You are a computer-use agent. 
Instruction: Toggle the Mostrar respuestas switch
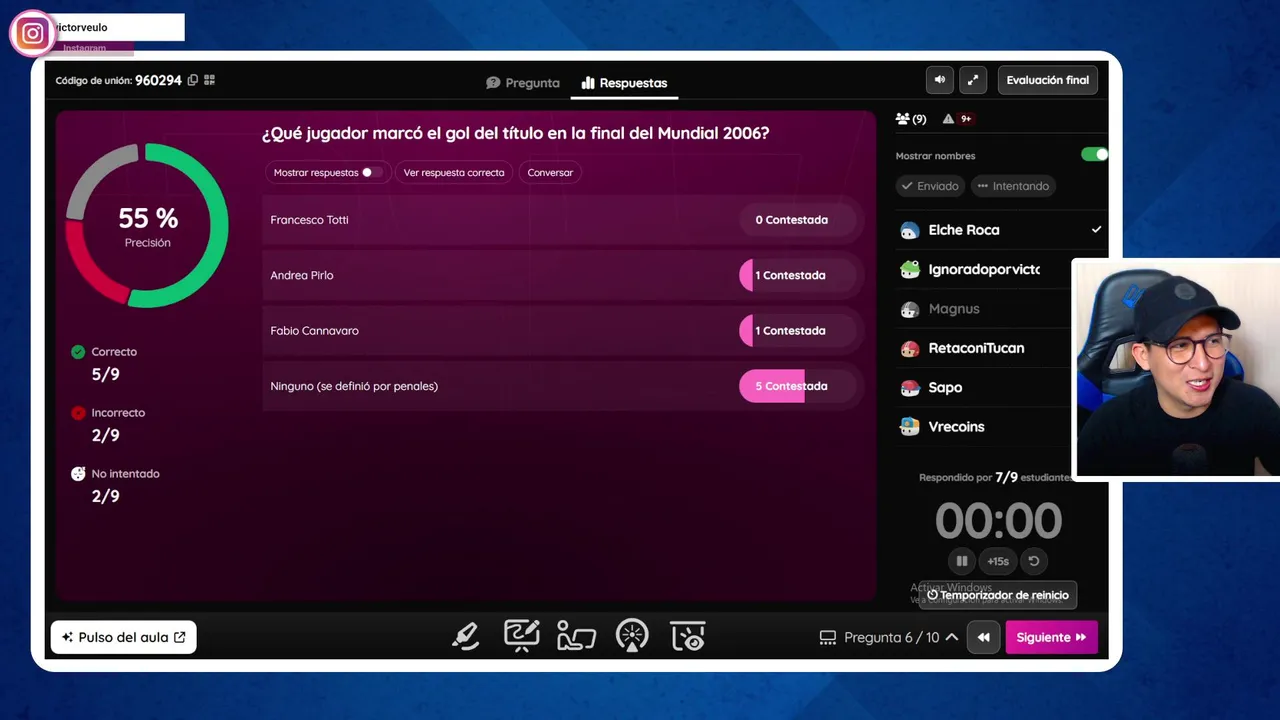coord(372,172)
